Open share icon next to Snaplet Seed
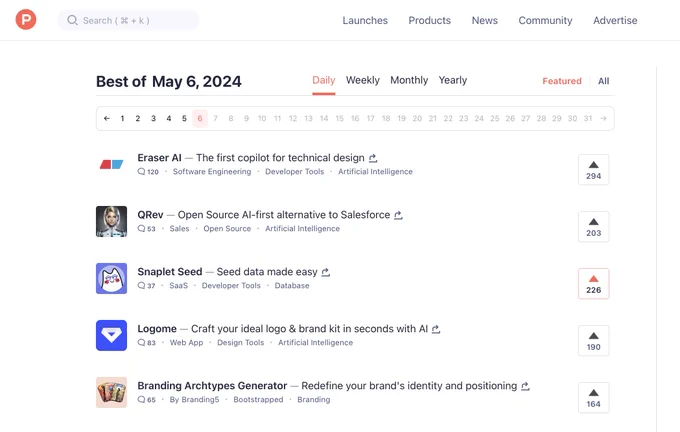The width and height of the screenshot is (680, 432). pos(326,272)
